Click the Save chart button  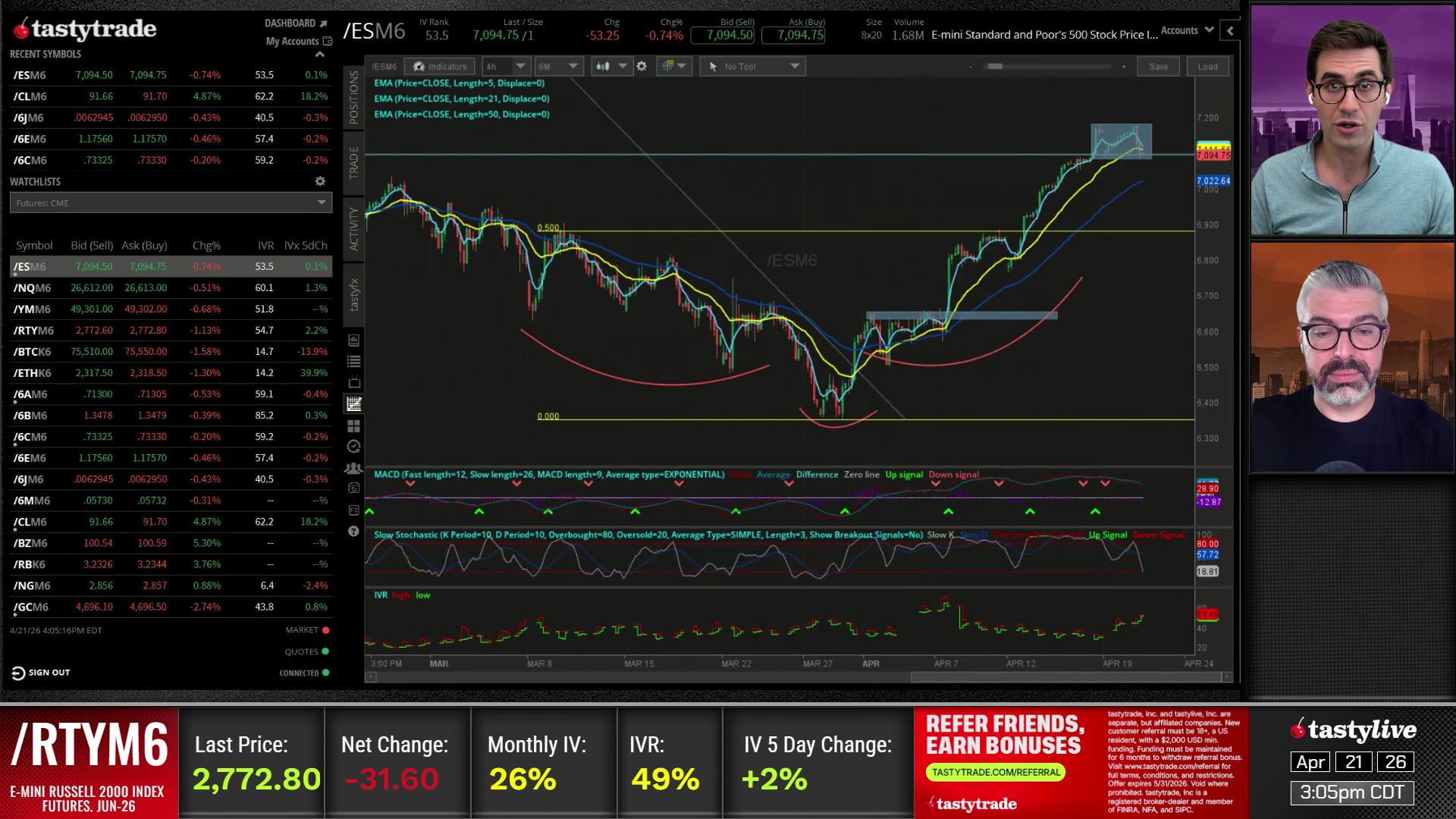(1158, 67)
